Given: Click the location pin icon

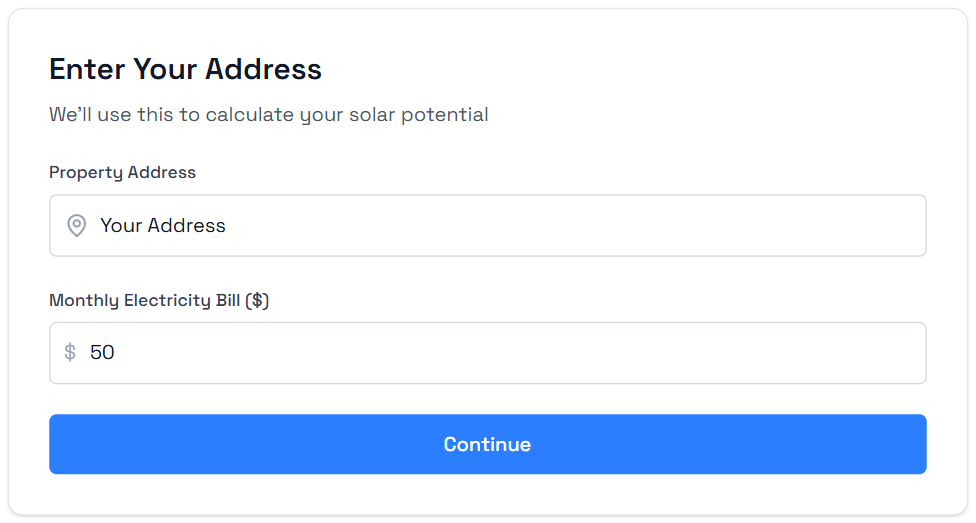Looking at the screenshot, I should 76,225.
